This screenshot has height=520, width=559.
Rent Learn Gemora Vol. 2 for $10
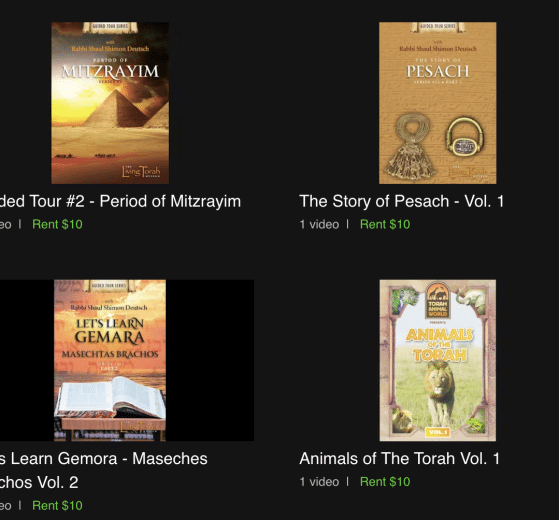(x=57, y=505)
